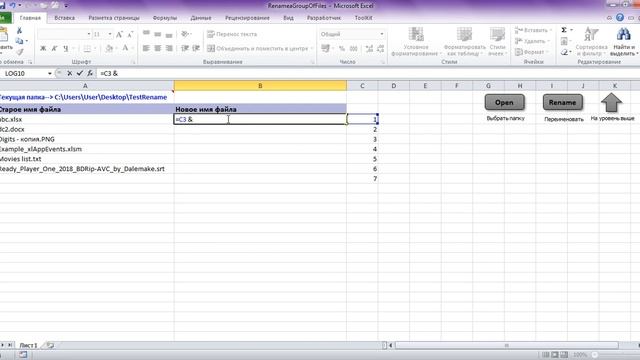The image size is (640, 360).
Task: Click the increase indent icon
Action: (196, 48)
